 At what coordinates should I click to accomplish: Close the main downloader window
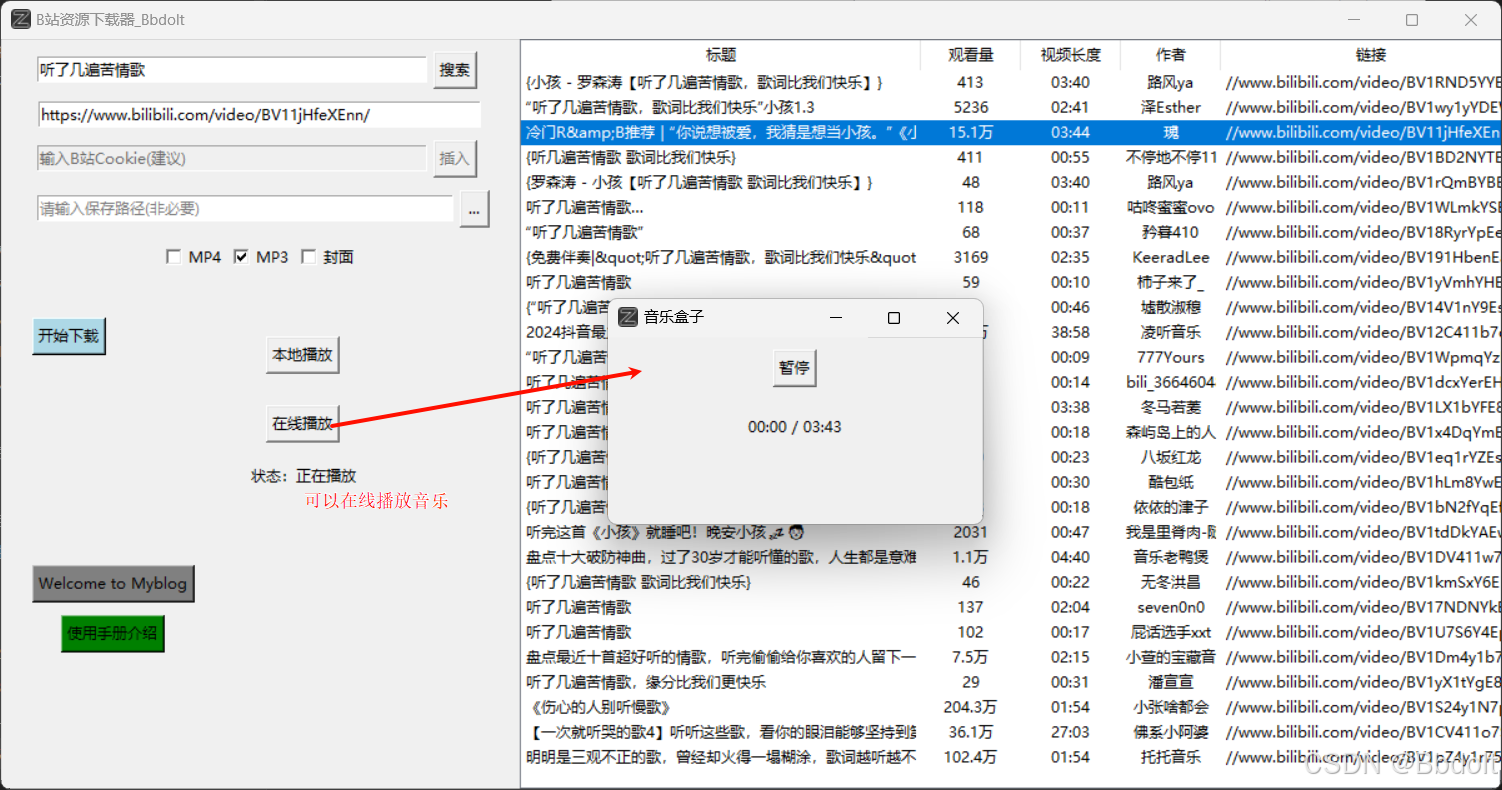[1472, 19]
